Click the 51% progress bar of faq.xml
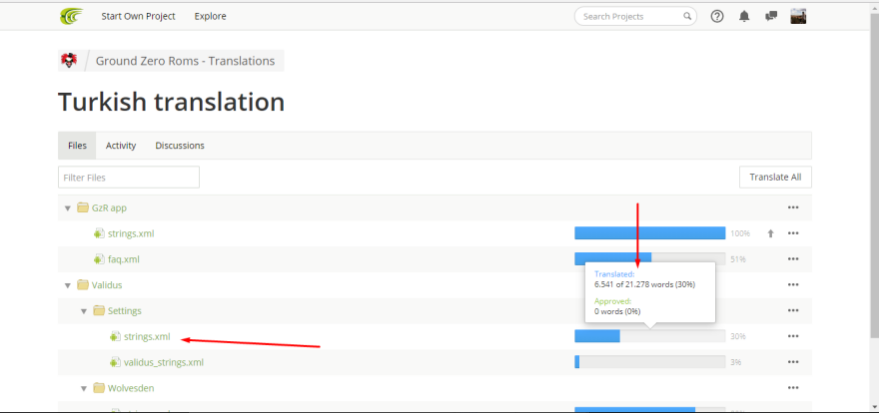879x413 pixels. coord(650,259)
